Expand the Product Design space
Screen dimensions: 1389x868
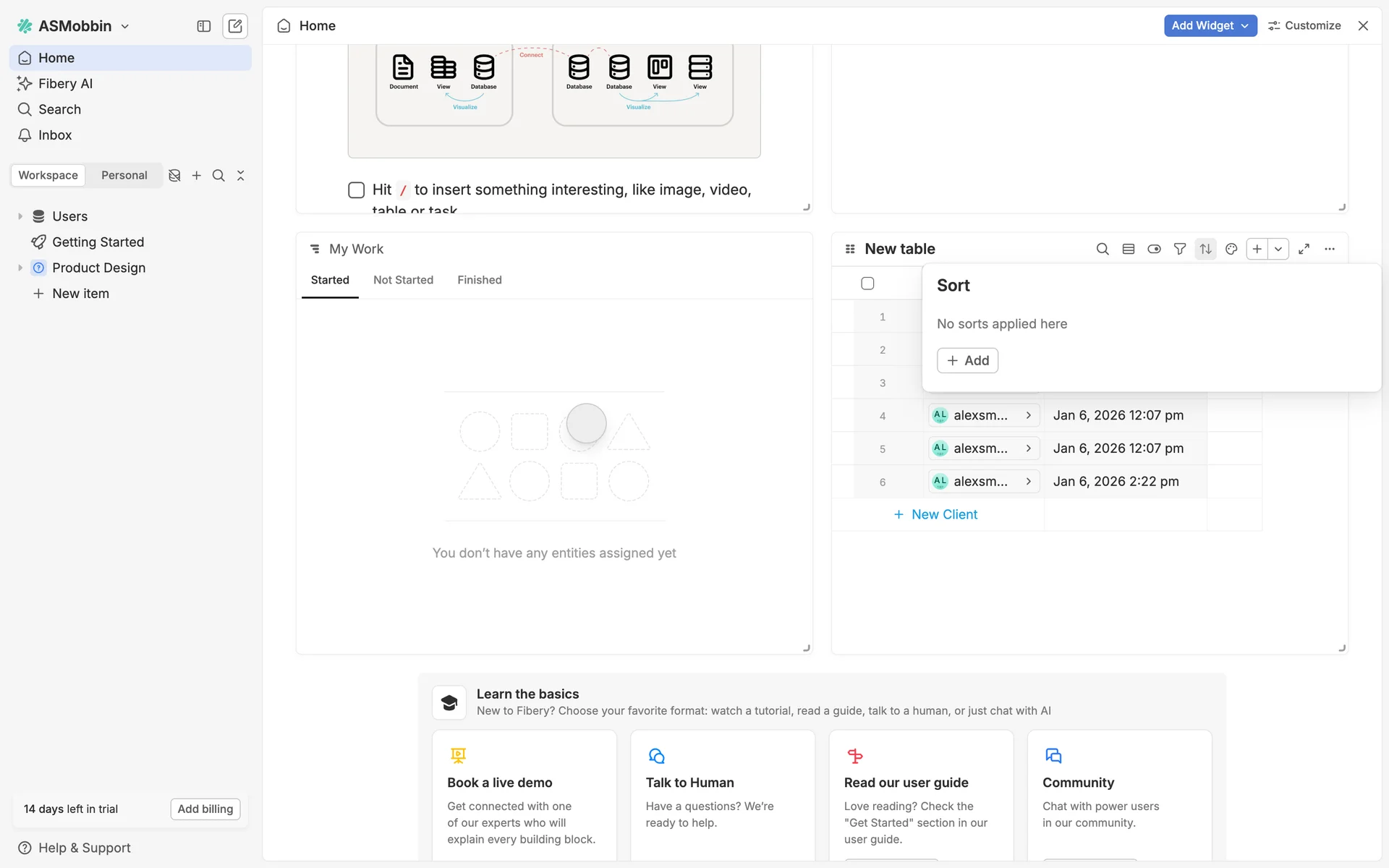(20, 268)
